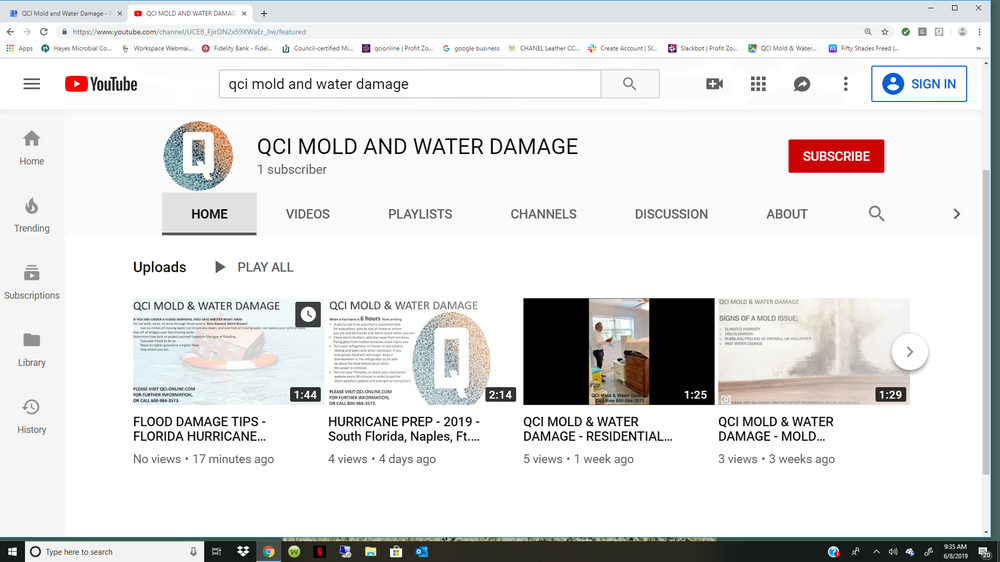Open Netflix from the taskbar

coord(320,552)
